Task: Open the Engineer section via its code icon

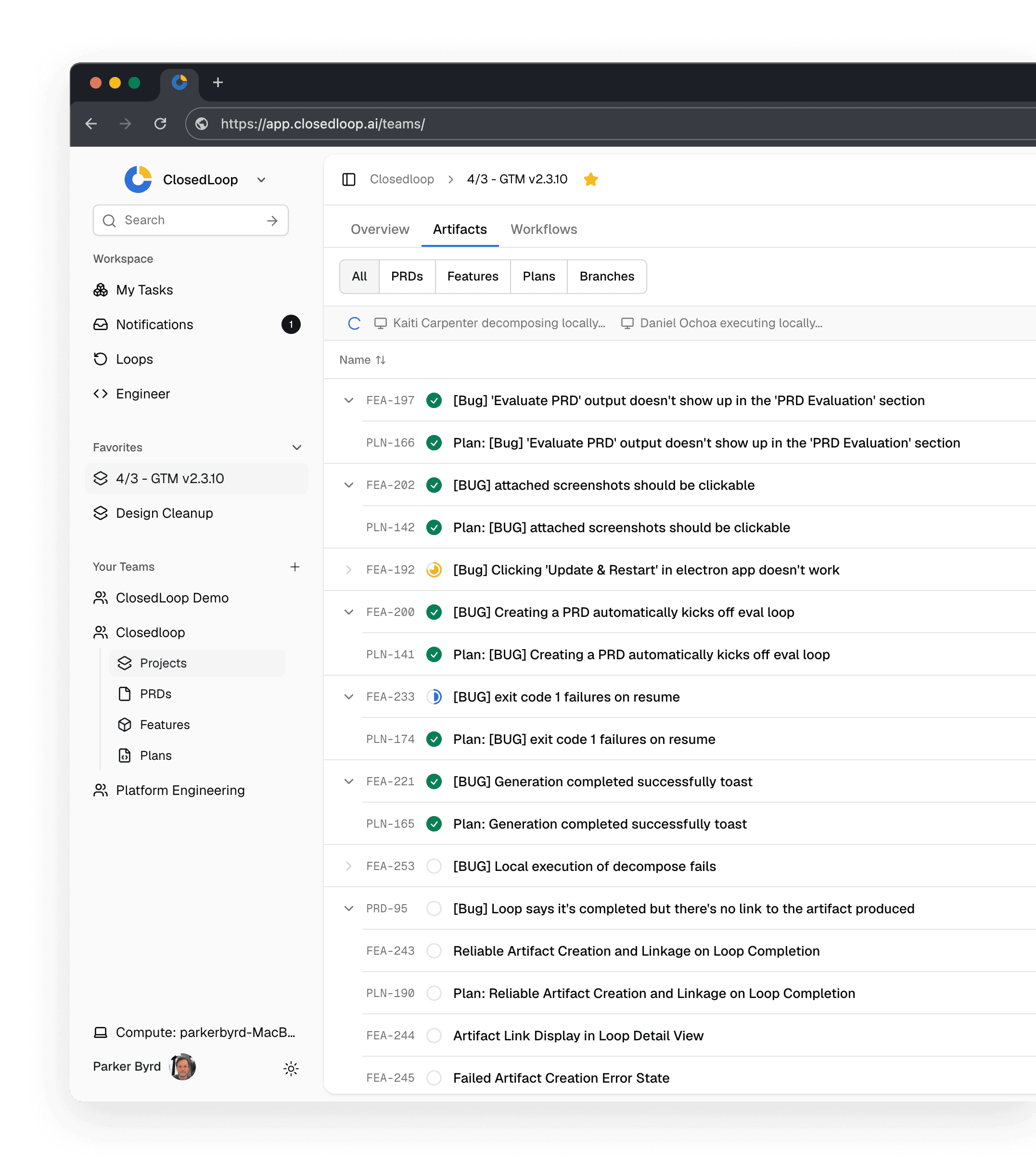Action: click(x=100, y=394)
